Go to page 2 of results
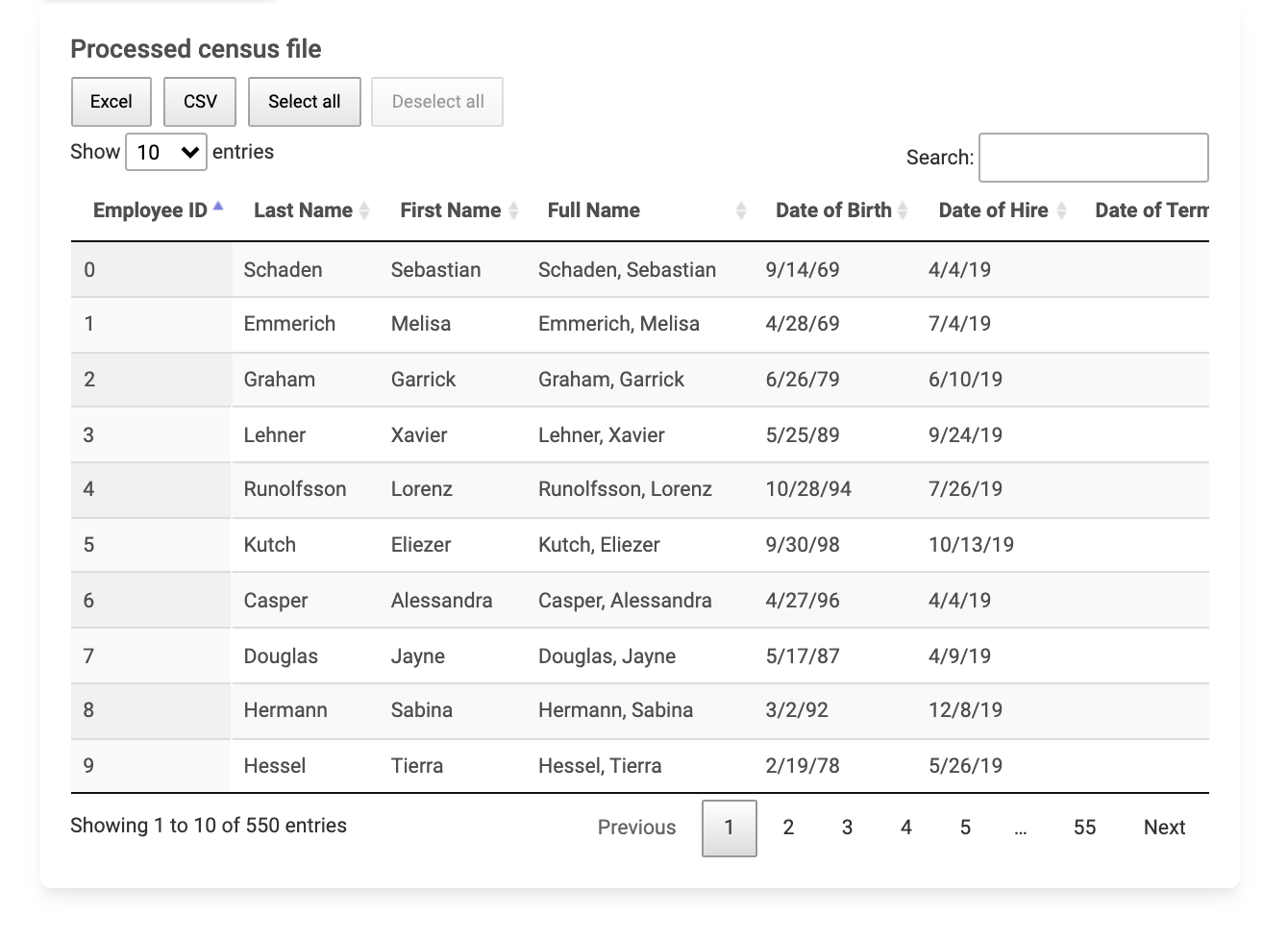Viewport: 1288px width, 940px height. [788, 828]
